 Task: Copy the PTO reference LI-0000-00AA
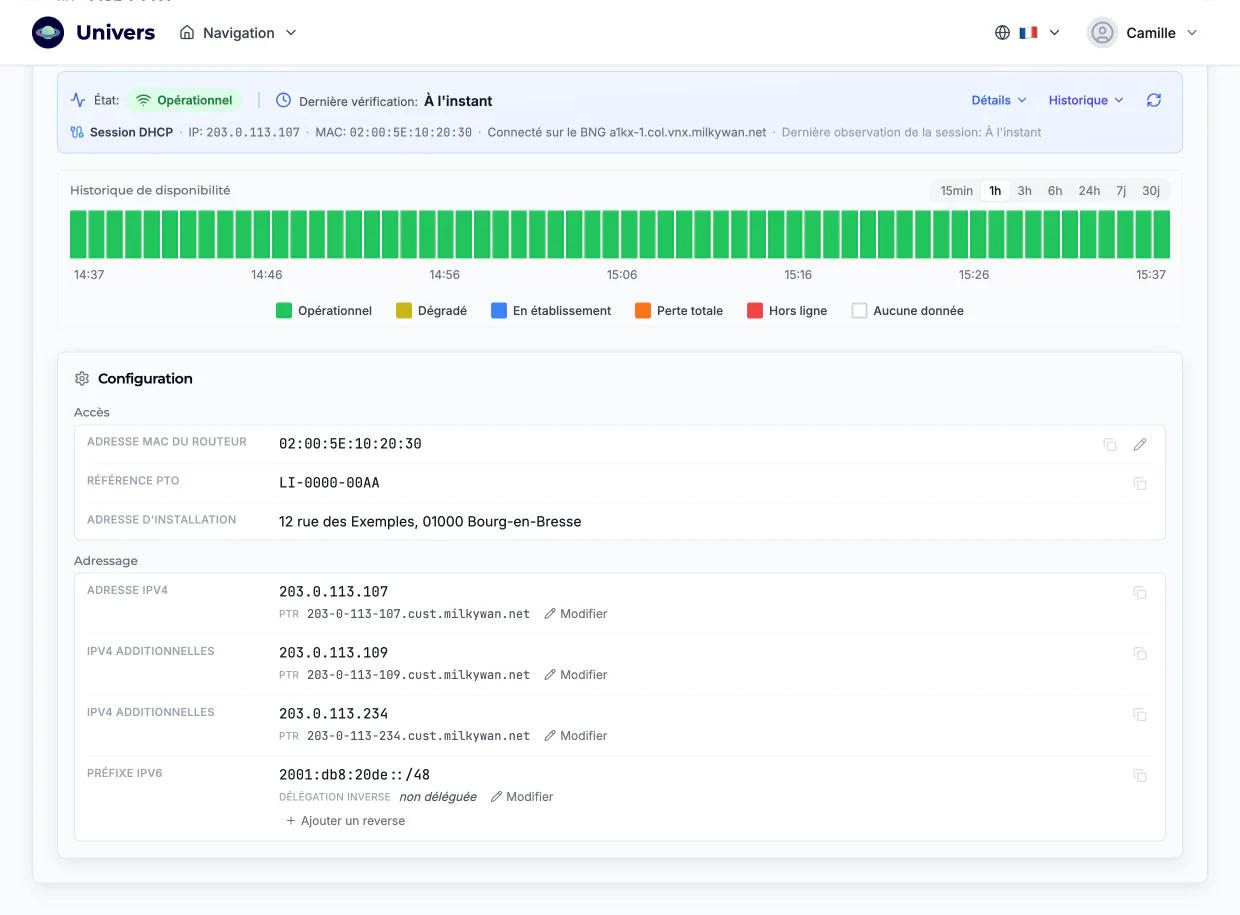pos(1140,483)
